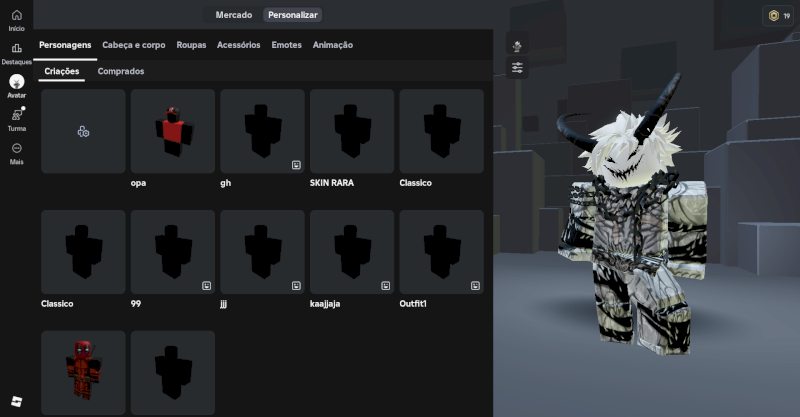
Task: Open Avatar section in sidebar
Action: [x=16, y=87]
